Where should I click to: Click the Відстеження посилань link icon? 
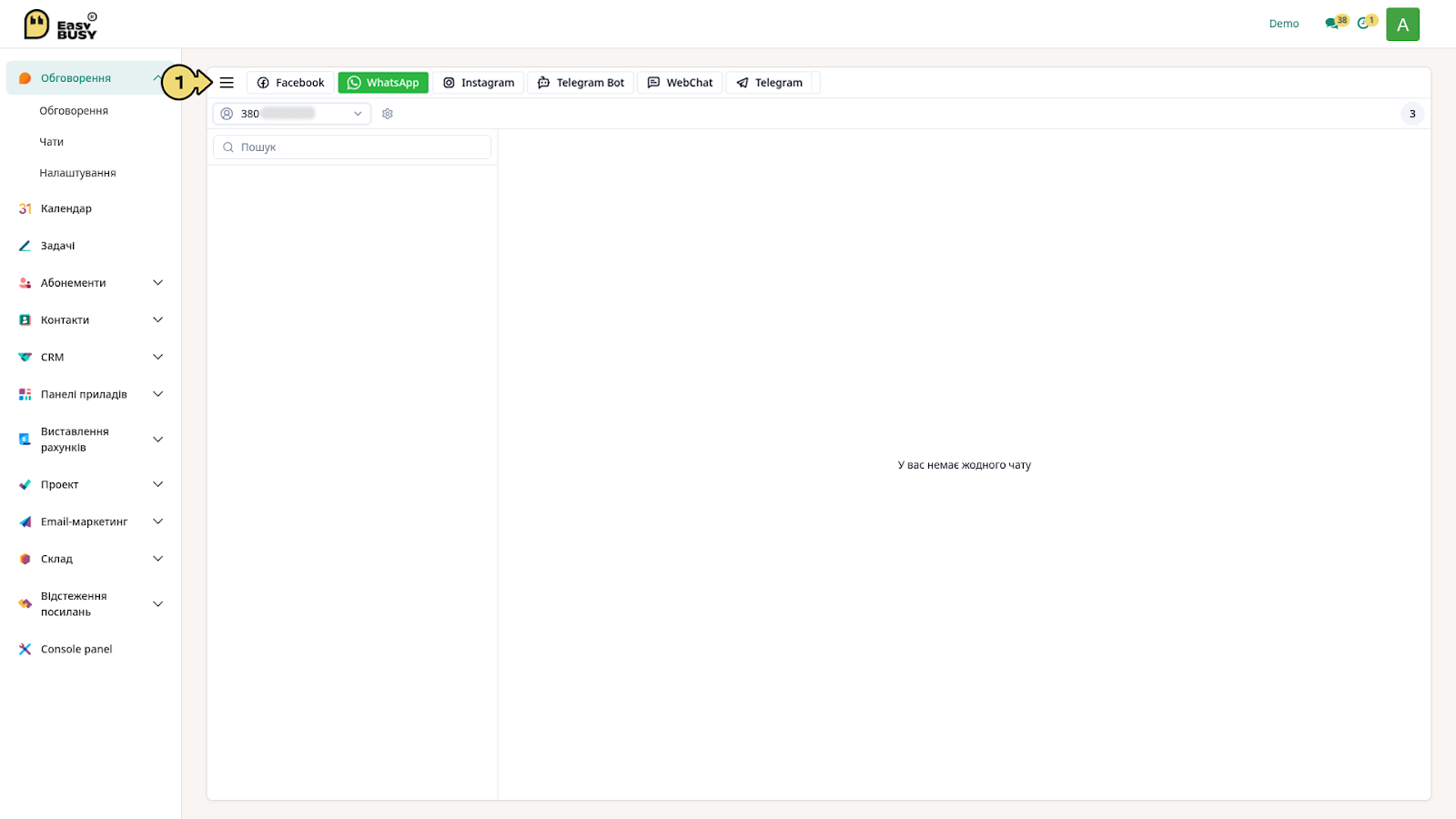(x=25, y=604)
